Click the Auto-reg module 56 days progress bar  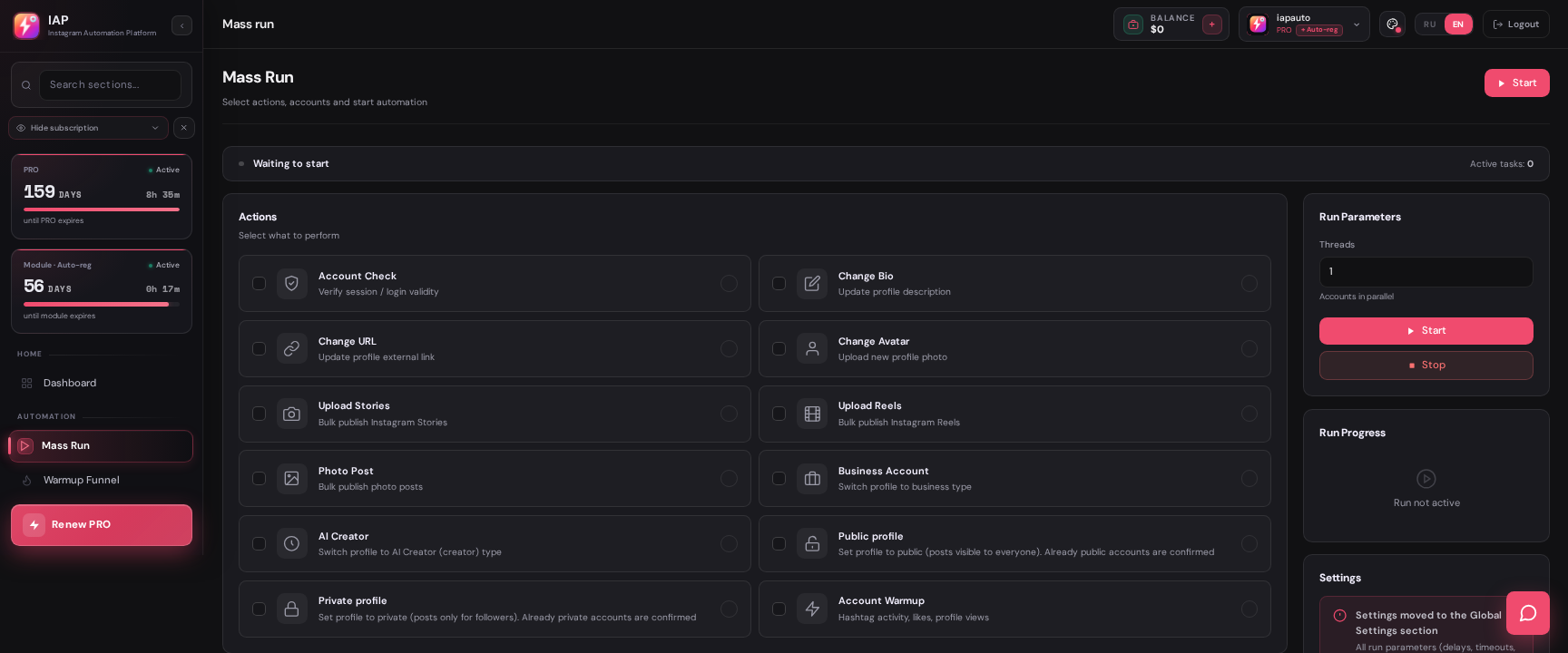102,305
